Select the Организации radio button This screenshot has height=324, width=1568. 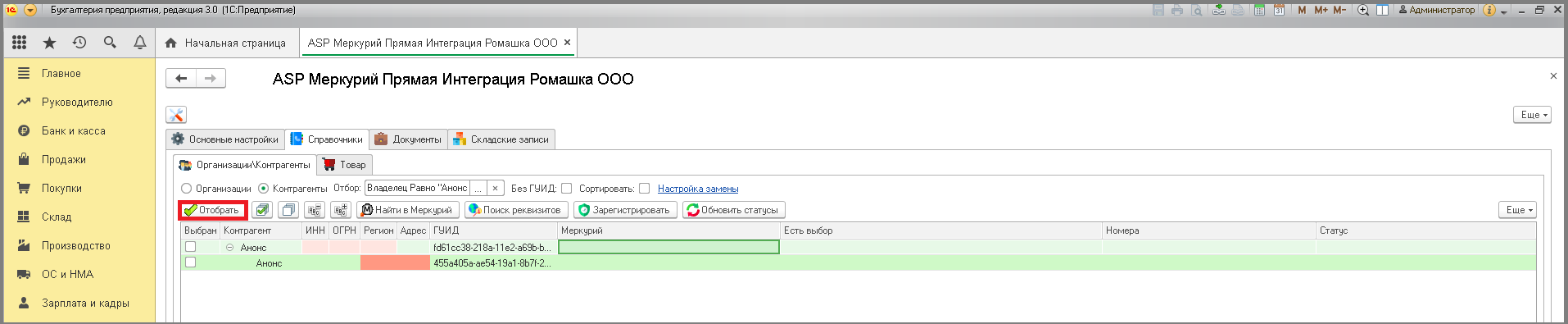(186, 189)
